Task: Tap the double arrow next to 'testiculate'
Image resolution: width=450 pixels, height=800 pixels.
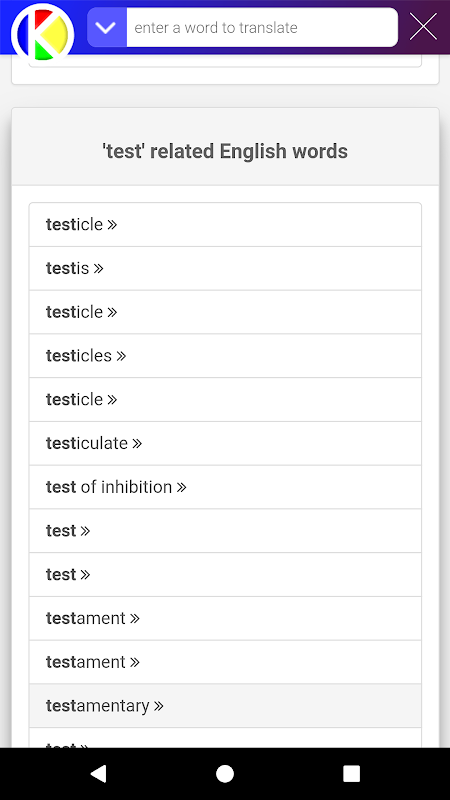Action: tap(137, 443)
